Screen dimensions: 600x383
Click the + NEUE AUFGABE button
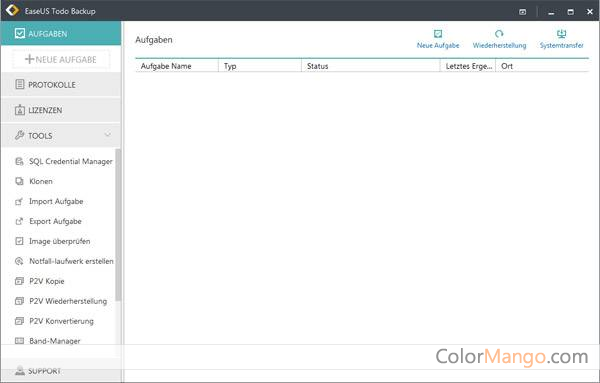pos(61,59)
